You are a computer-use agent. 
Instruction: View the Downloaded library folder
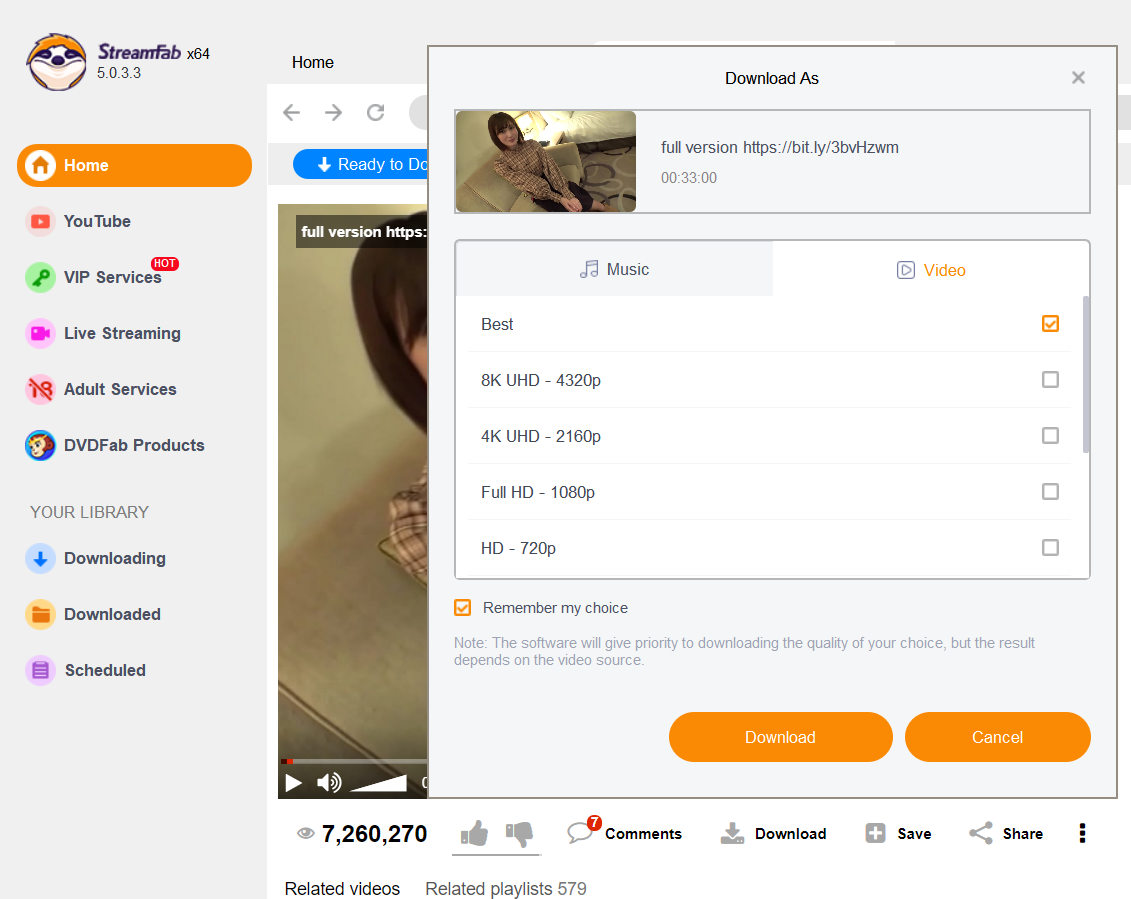click(x=93, y=615)
